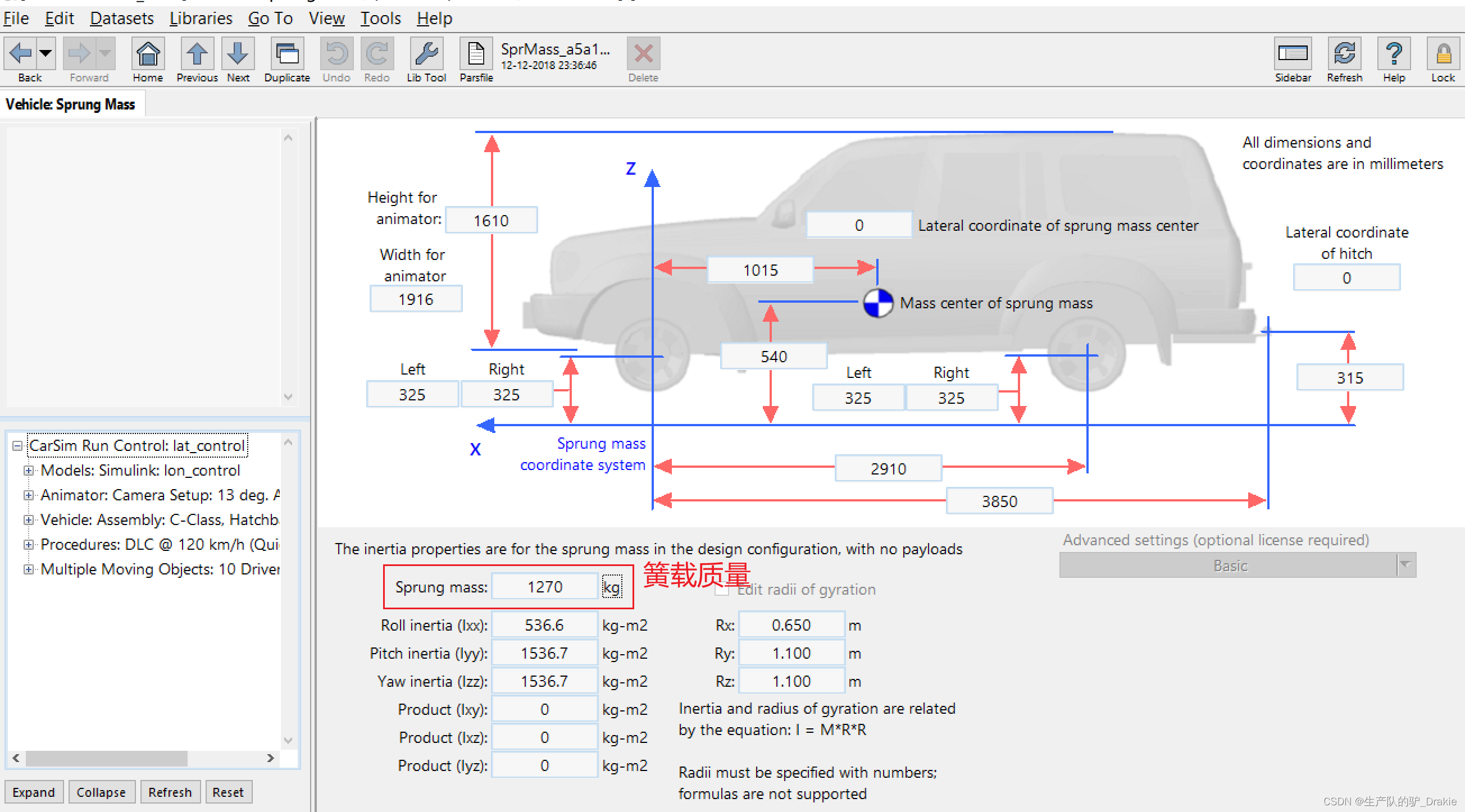Viewport: 1465px width, 812px height.
Task: Click the Forward arrow icon
Action: coord(80,53)
